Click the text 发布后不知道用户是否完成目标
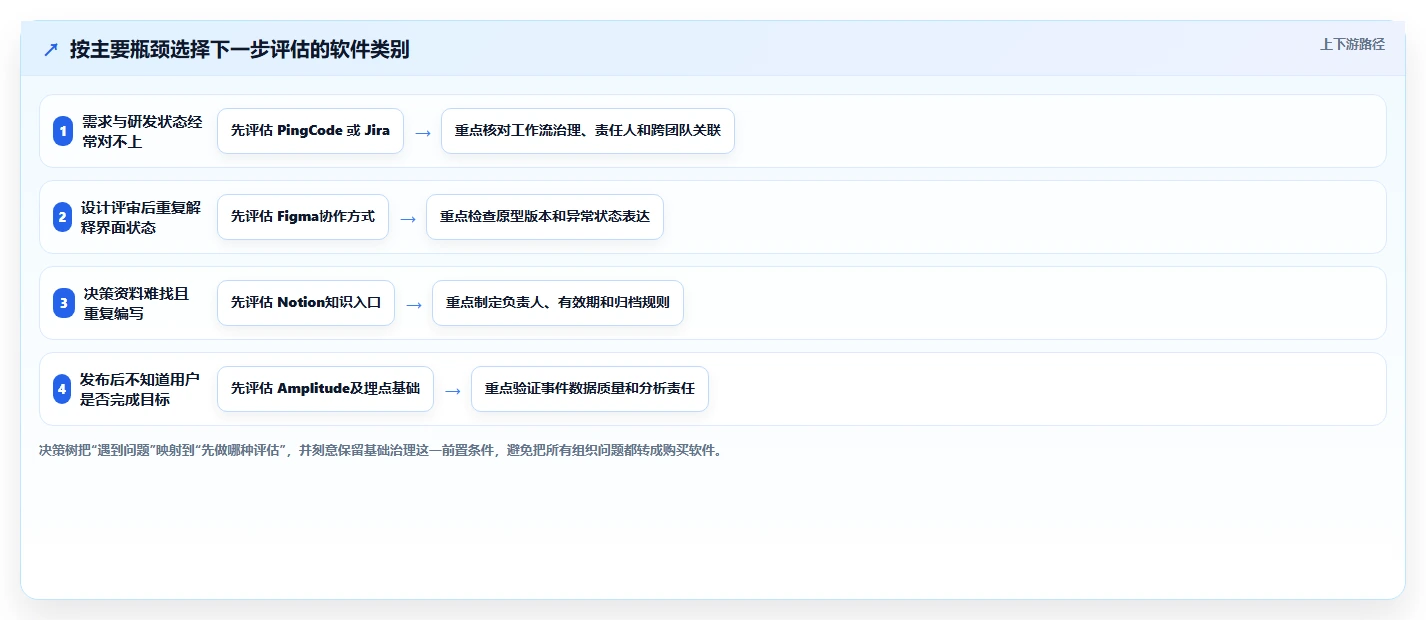Image resolution: width=1426 pixels, height=620 pixels. click(x=140, y=389)
